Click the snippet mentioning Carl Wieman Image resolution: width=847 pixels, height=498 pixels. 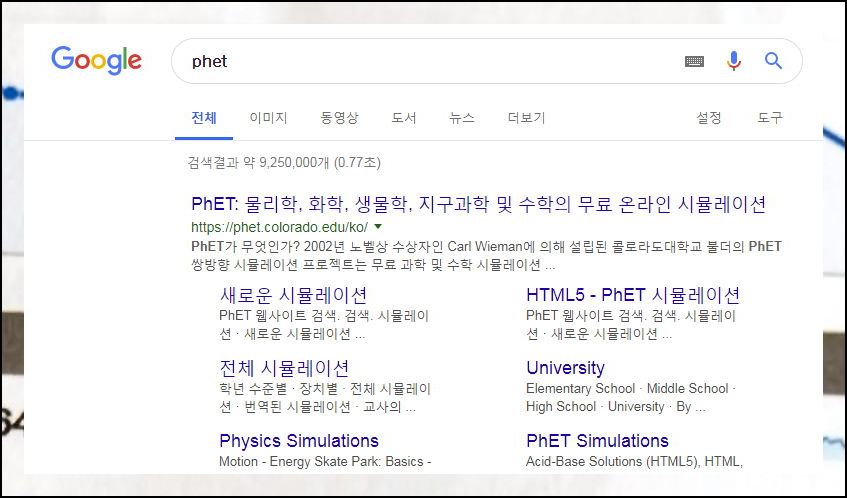[x=486, y=255]
